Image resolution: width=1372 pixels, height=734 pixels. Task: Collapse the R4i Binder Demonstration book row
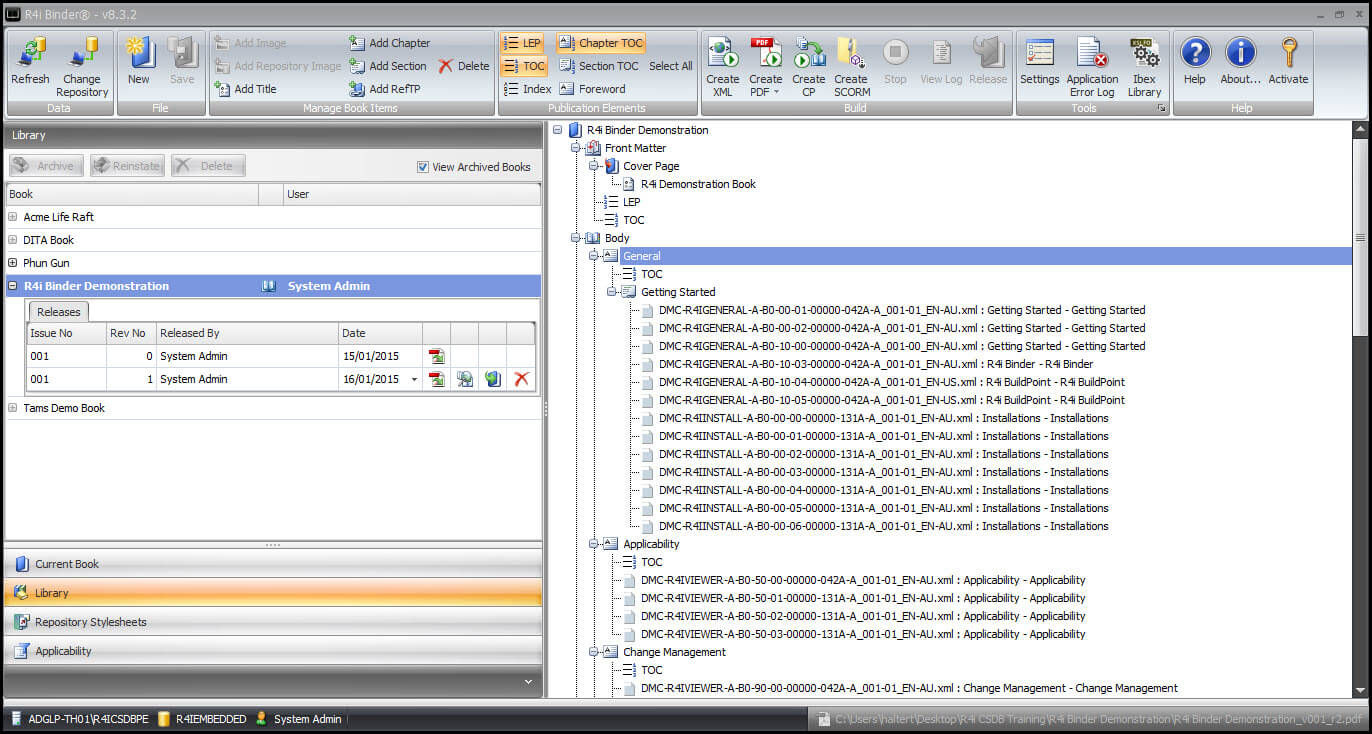tap(13, 286)
